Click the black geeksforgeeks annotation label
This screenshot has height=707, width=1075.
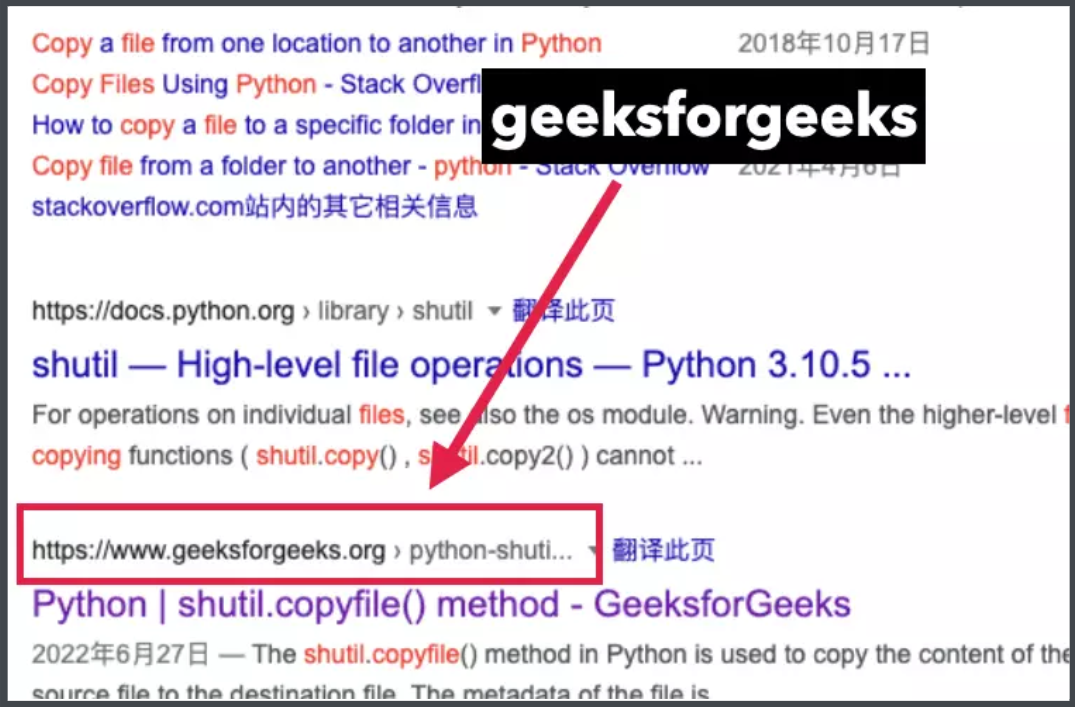703,116
